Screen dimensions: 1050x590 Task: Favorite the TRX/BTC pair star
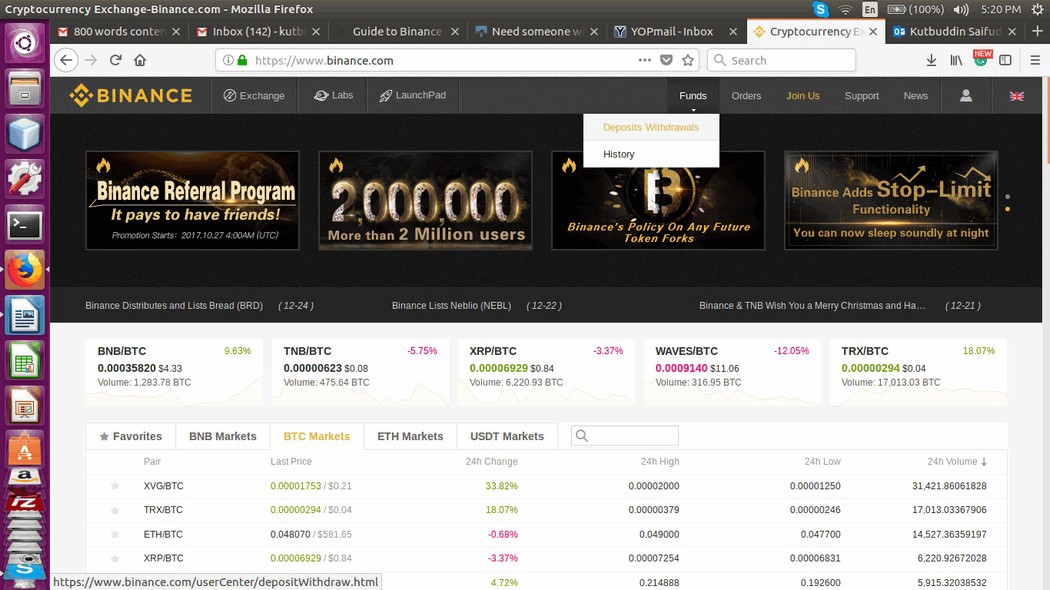pos(115,510)
